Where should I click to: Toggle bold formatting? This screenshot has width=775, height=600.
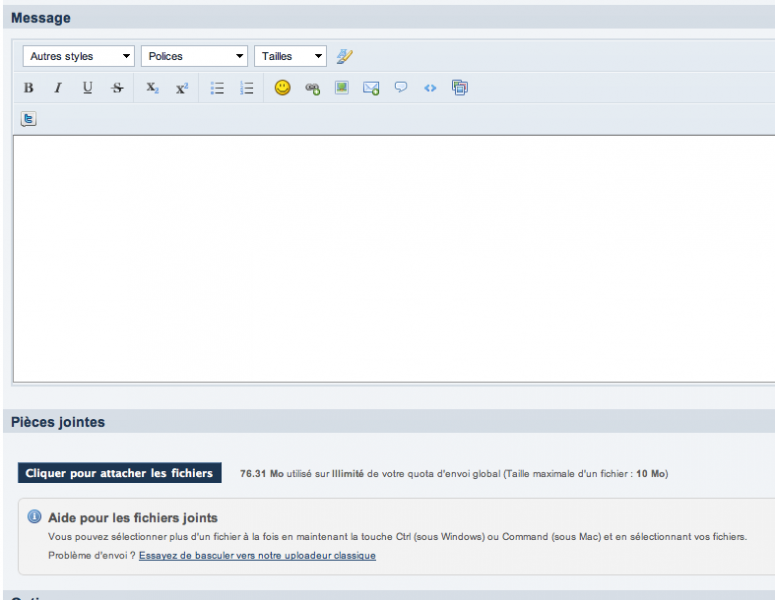(29, 88)
